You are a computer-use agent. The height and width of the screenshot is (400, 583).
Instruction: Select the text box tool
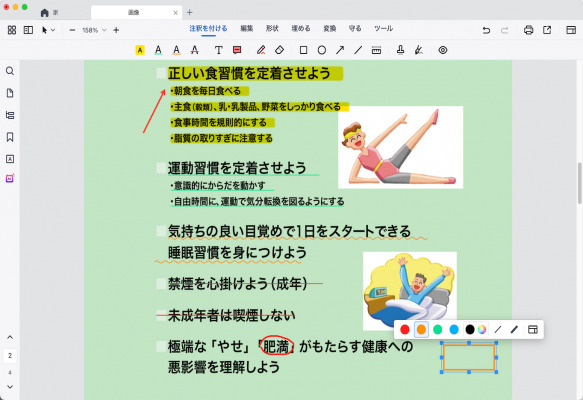pyautogui.click(x=219, y=50)
